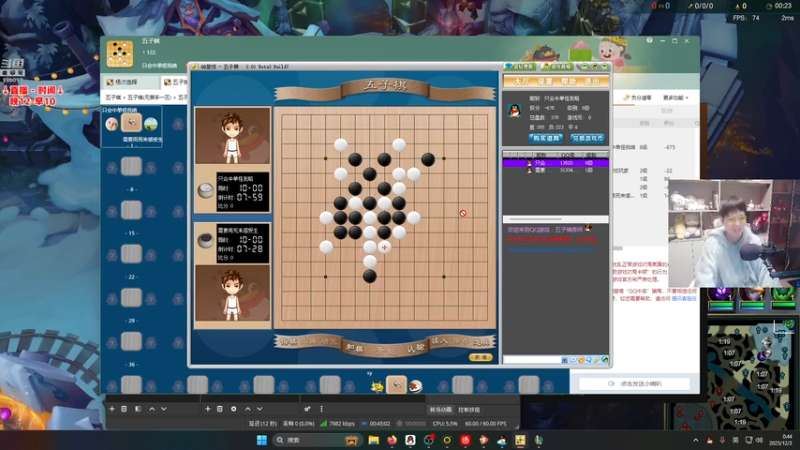This screenshot has height=450, width=800.
Task: Sort player list by QQ号 column
Action: pyautogui.click(x=567, y=155)
